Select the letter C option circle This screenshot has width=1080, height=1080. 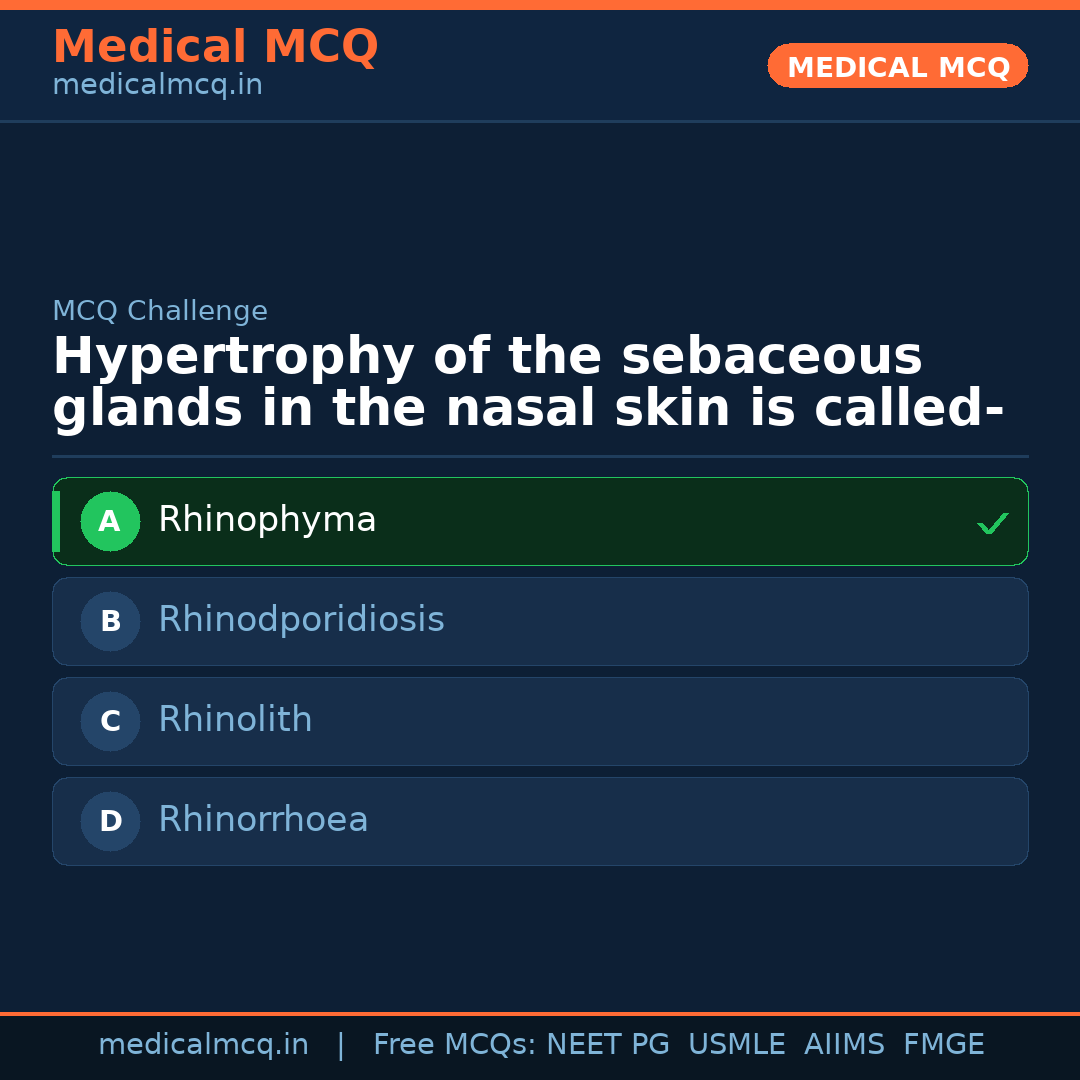point(110,721)
